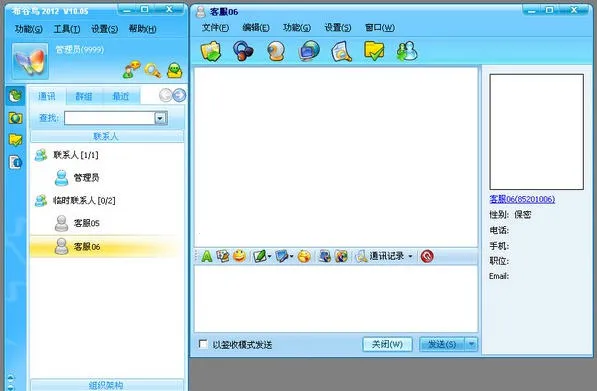
Task: Click the blue forward arrow navigation button
Action: tap(179, 95)
